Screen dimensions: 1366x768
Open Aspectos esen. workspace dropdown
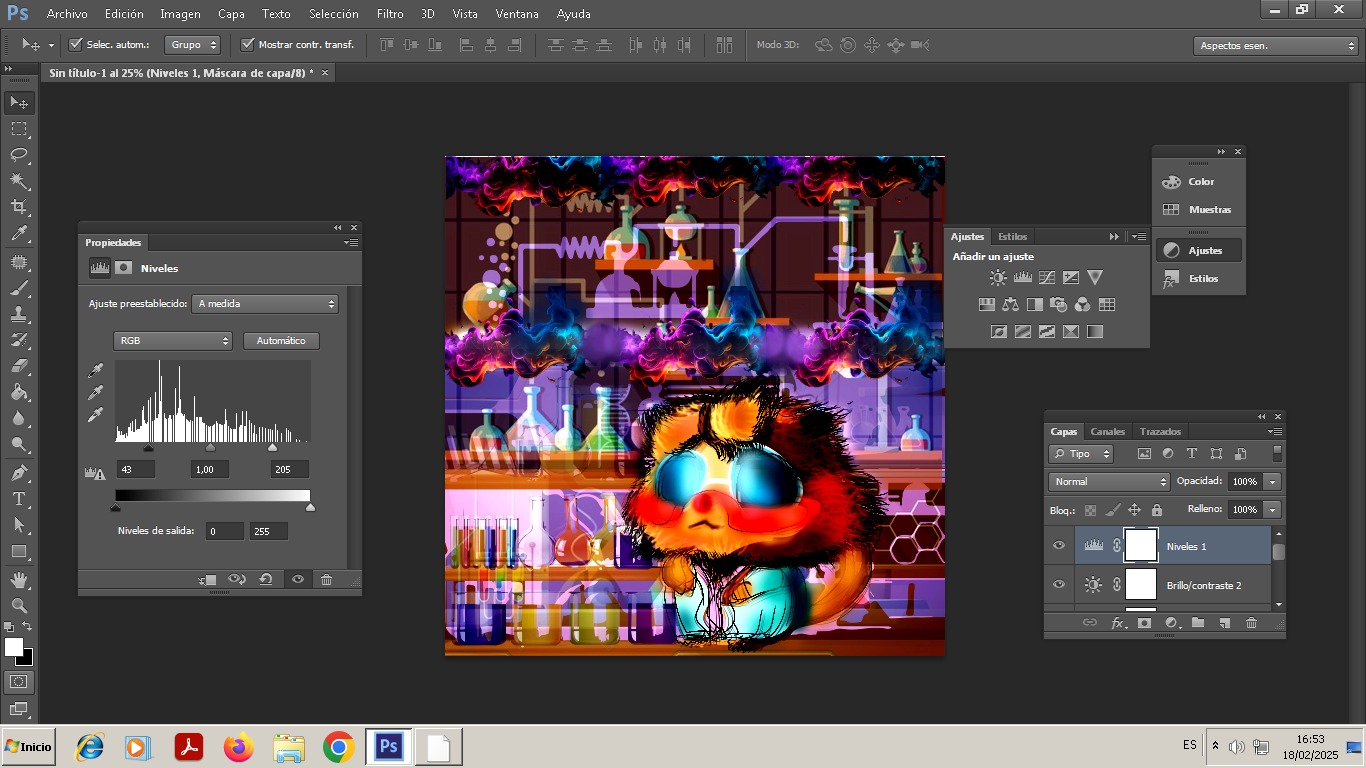1276,46
